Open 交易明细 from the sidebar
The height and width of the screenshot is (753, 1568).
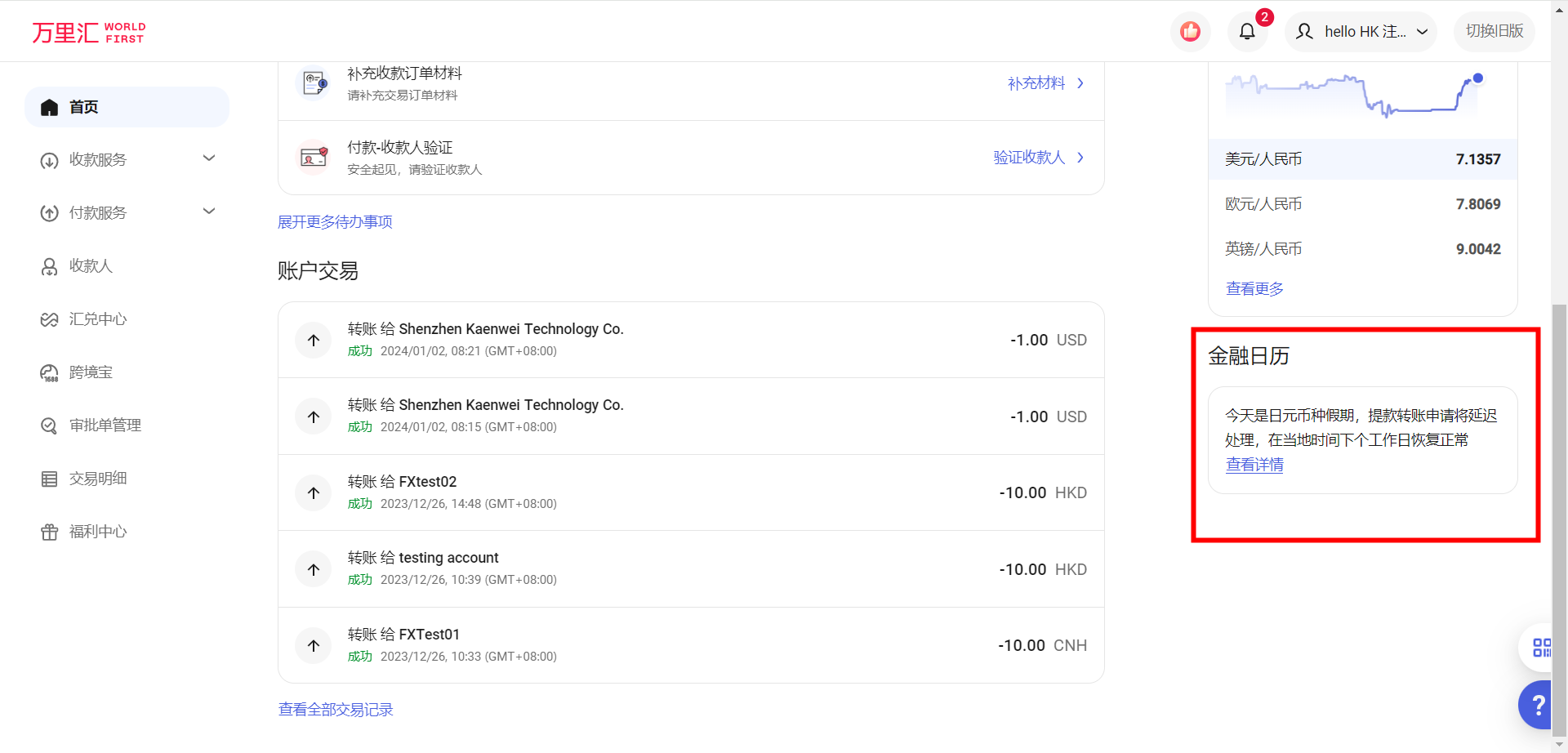pos(97,479)
